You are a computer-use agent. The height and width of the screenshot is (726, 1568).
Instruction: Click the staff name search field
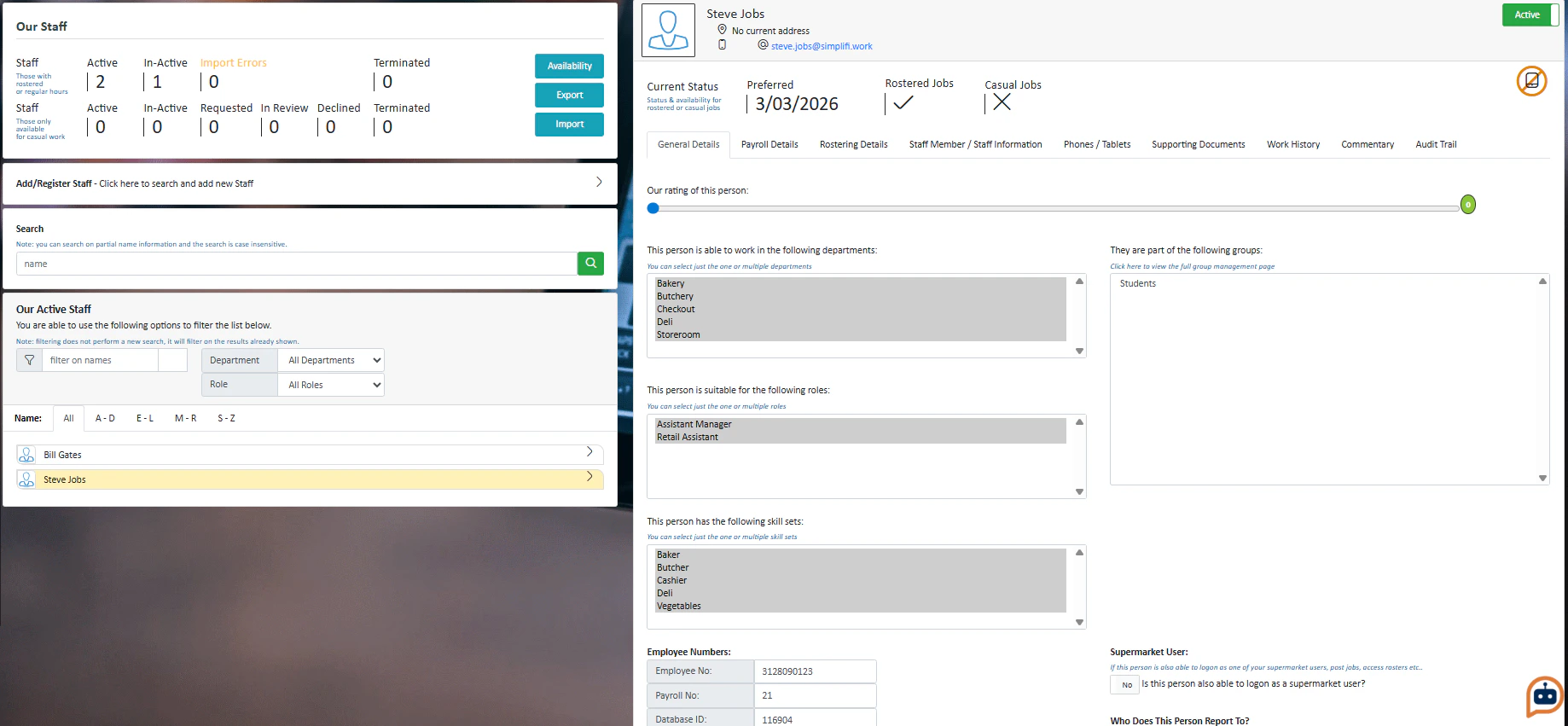(x=297, y=264)
